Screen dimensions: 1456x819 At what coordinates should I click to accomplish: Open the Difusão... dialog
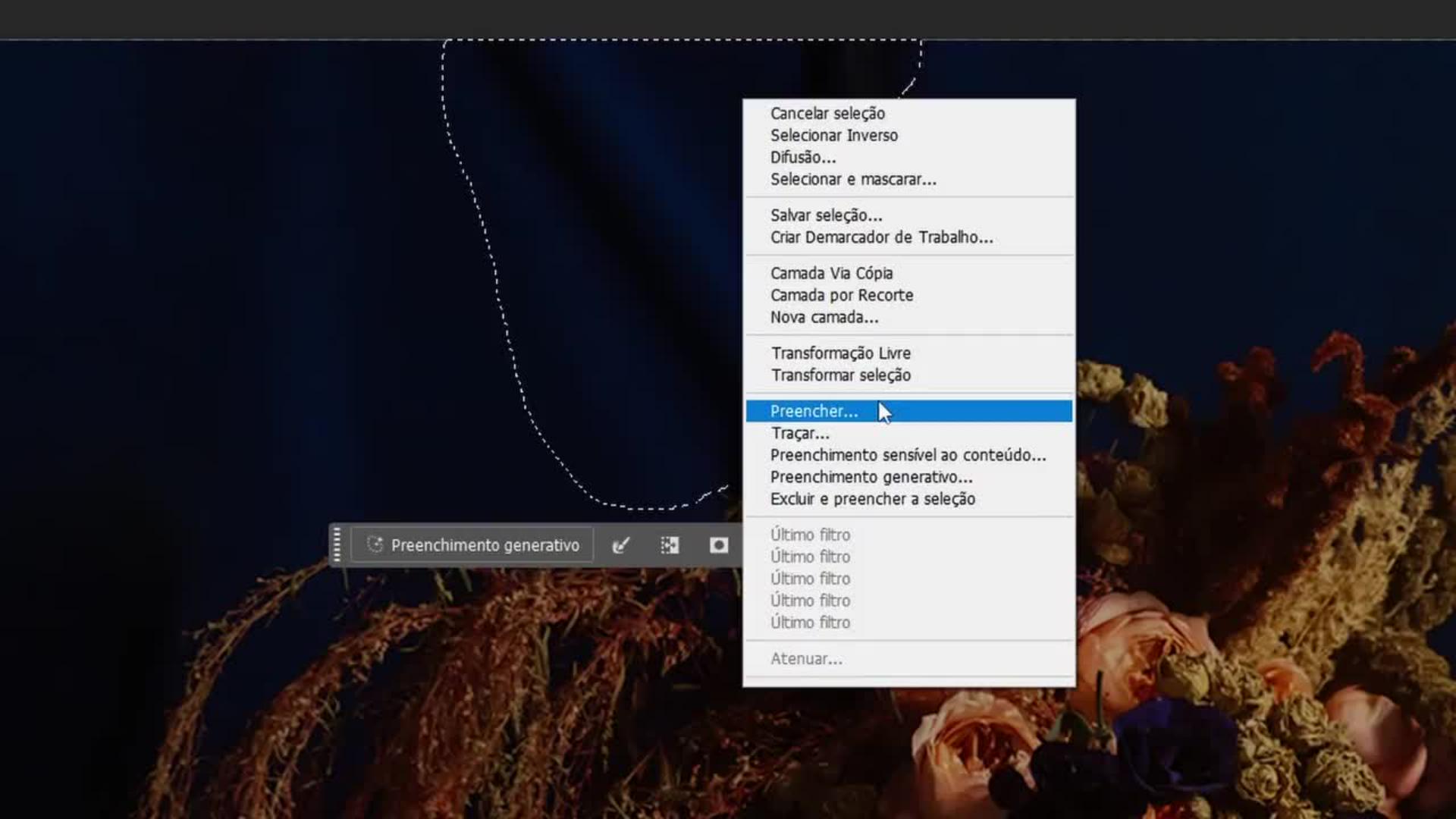[802, 158]
